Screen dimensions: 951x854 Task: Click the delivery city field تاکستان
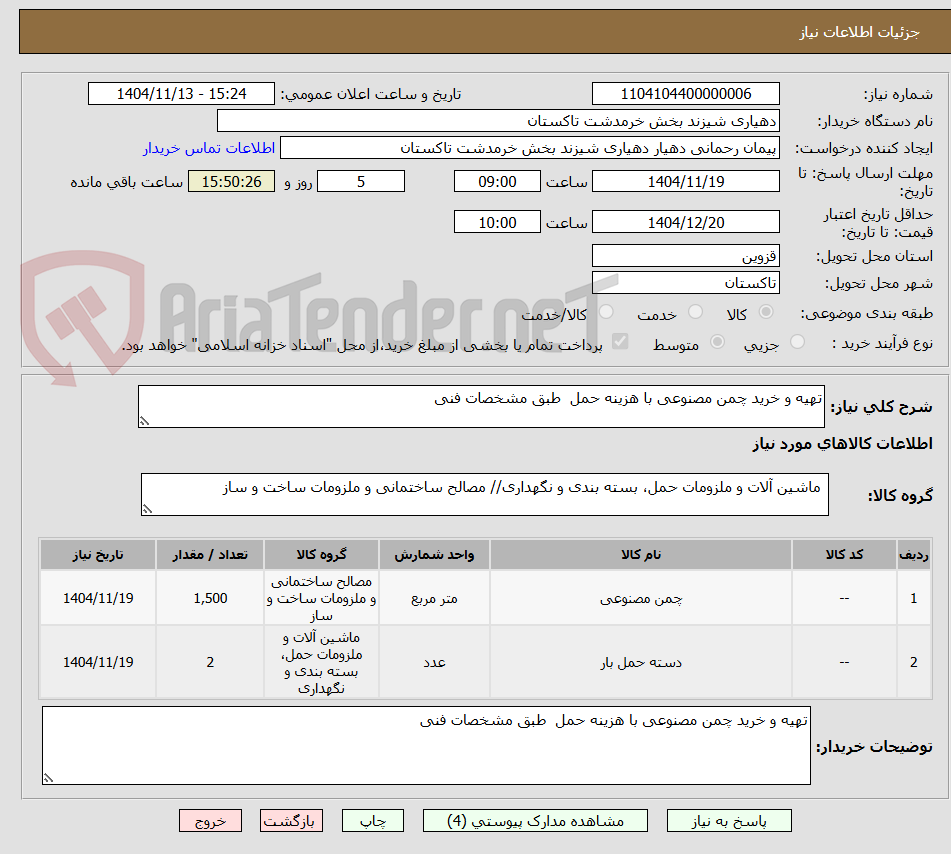click(685, 283)
